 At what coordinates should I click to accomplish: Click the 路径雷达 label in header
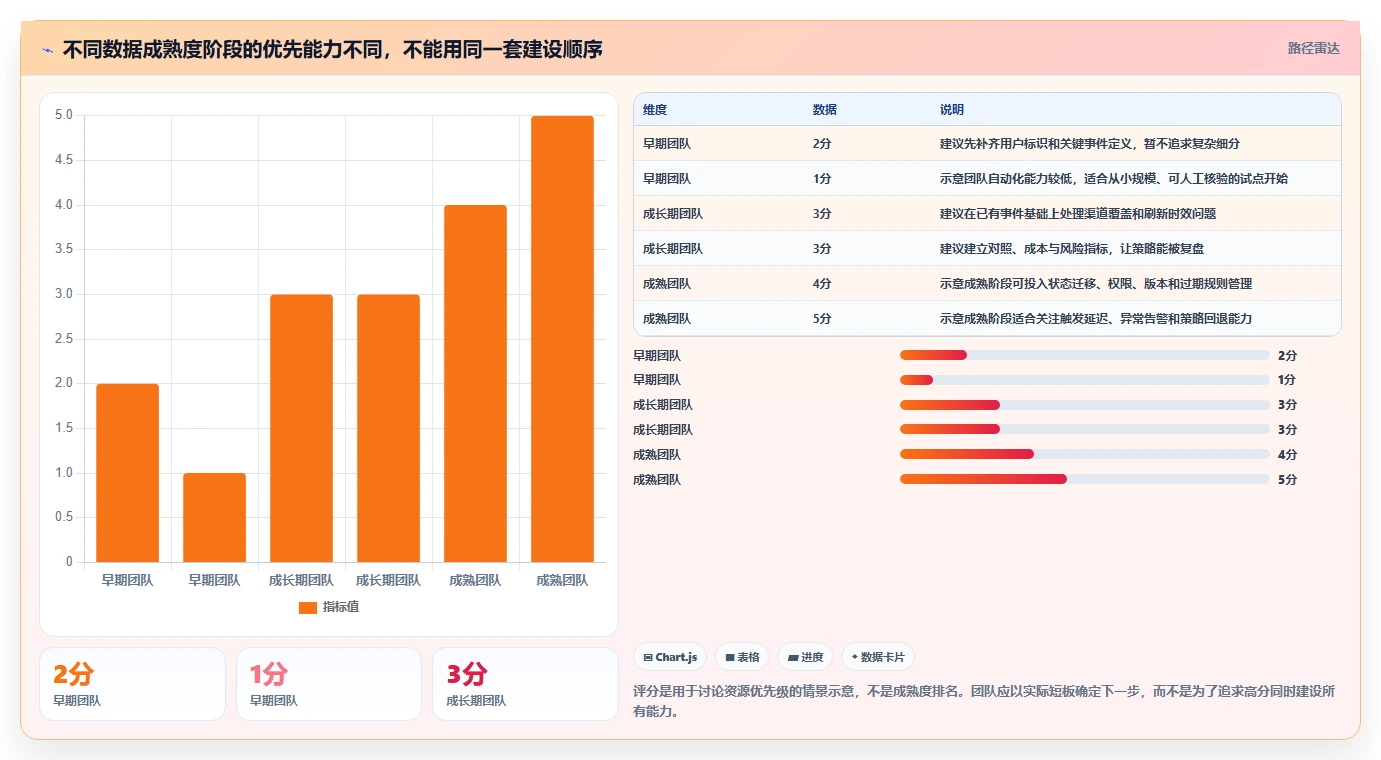[x=1313, y=48]
